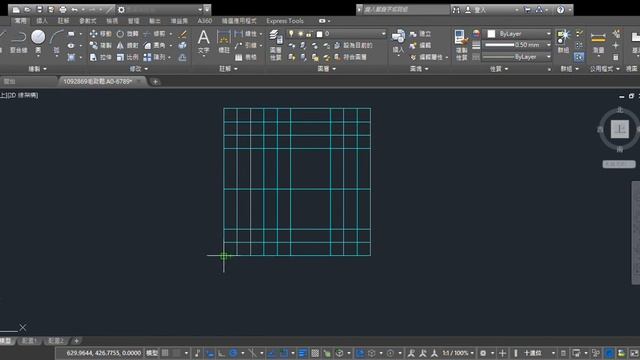Toggle lineweight display in status bar
Viewport: 640px width, 360px height.
click(303, 353)
